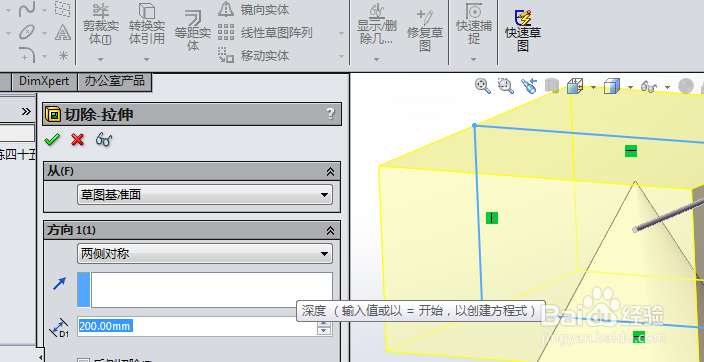Select sketch corner point in viewport
704x362 pixels.
point(475,126)
